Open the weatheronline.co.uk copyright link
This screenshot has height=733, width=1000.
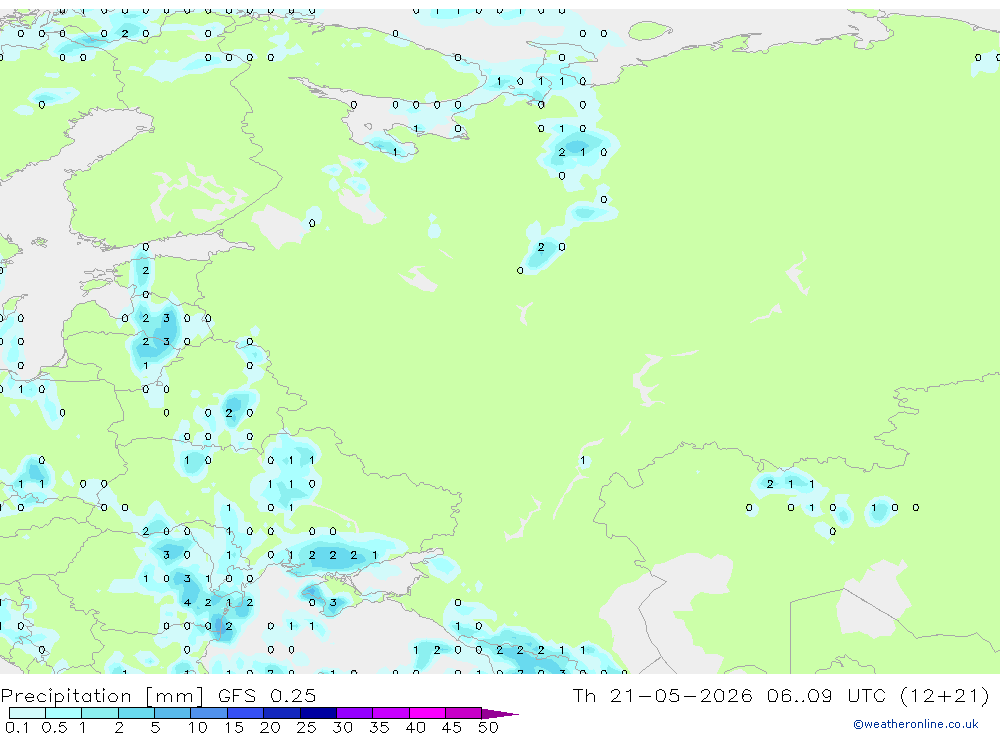(915, 724)
